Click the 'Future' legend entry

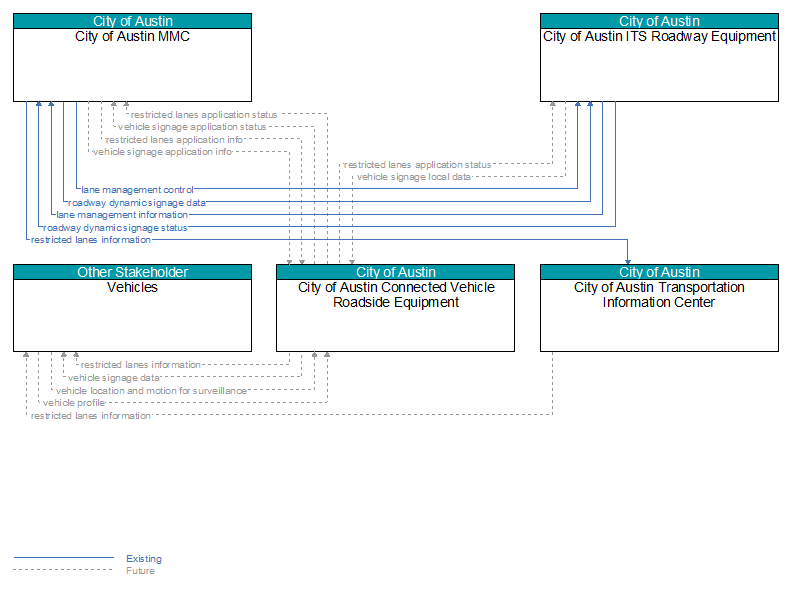click(140, 570)
